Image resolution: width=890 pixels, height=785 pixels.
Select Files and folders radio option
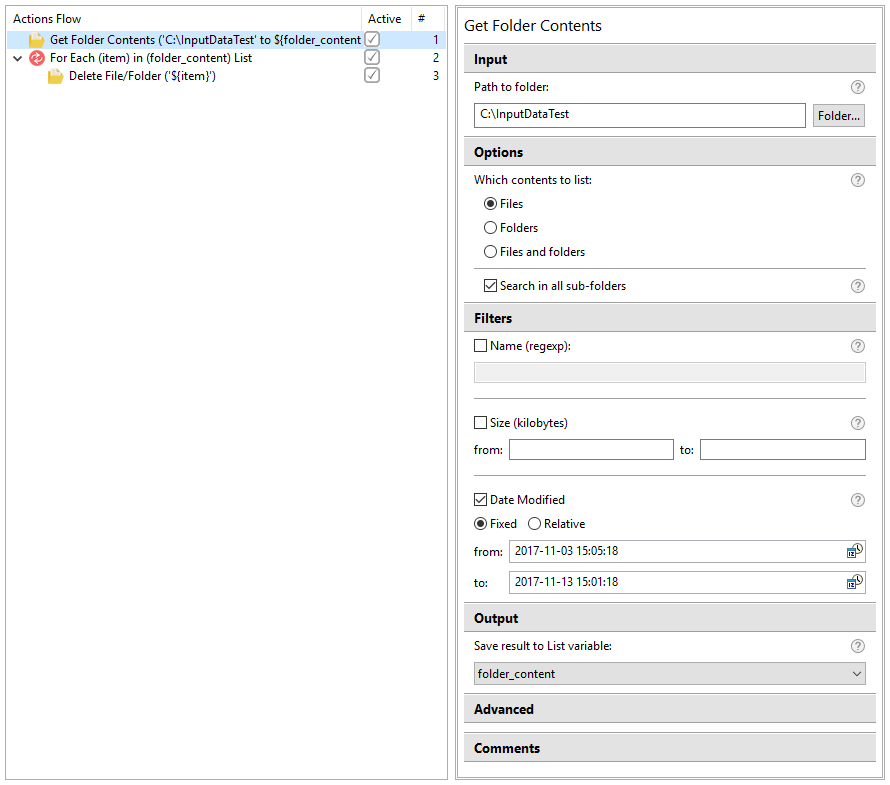click(490, 251)
